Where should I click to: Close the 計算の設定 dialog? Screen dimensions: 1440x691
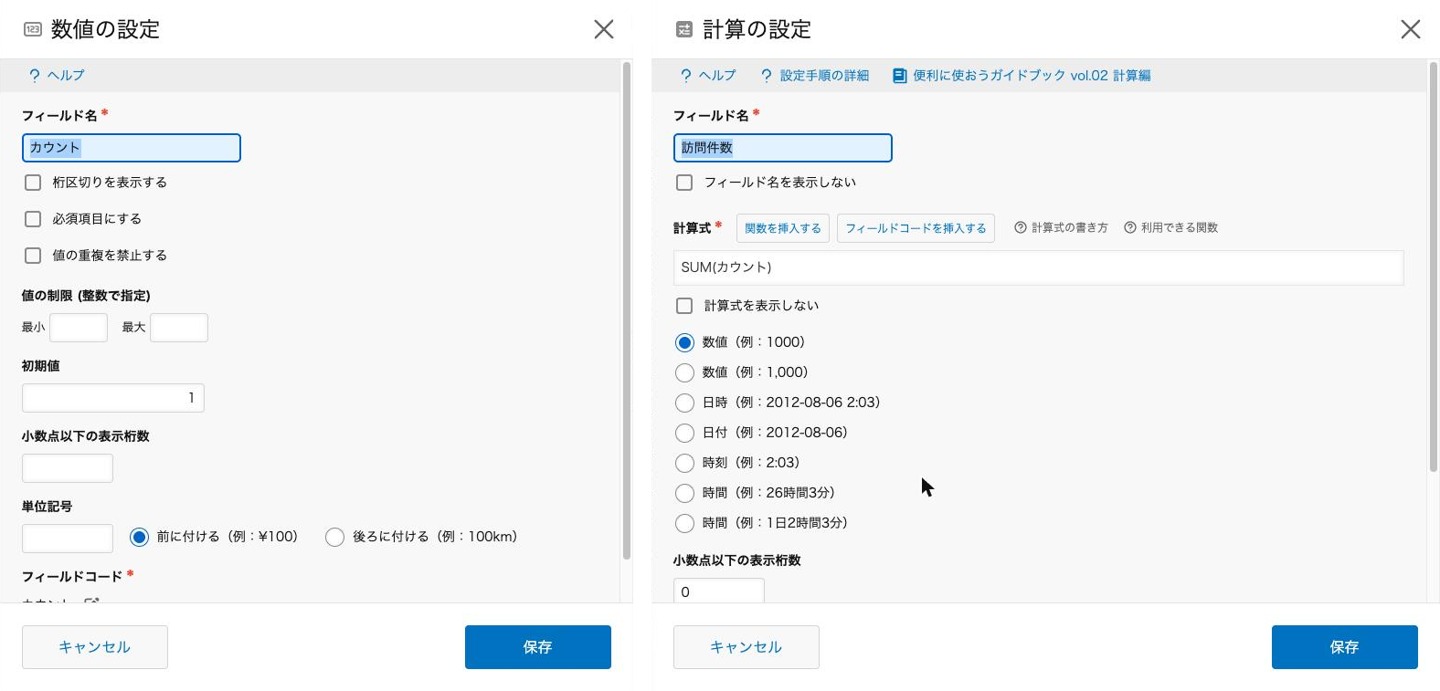(x=1410, y=29)
